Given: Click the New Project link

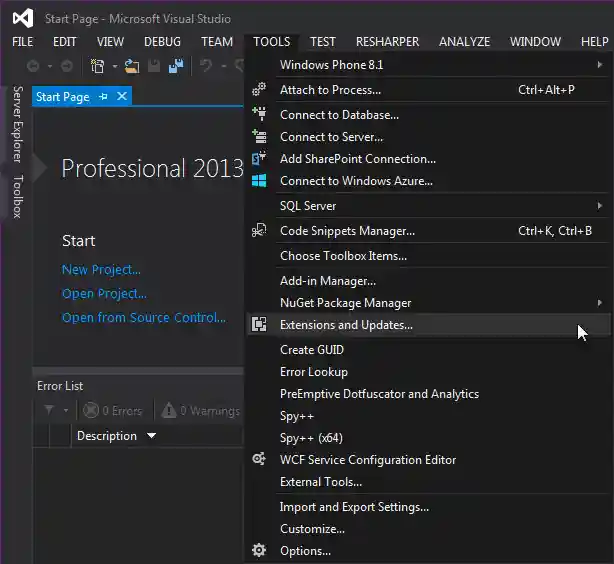Looking at the screenshot, I should click(101, 269).
